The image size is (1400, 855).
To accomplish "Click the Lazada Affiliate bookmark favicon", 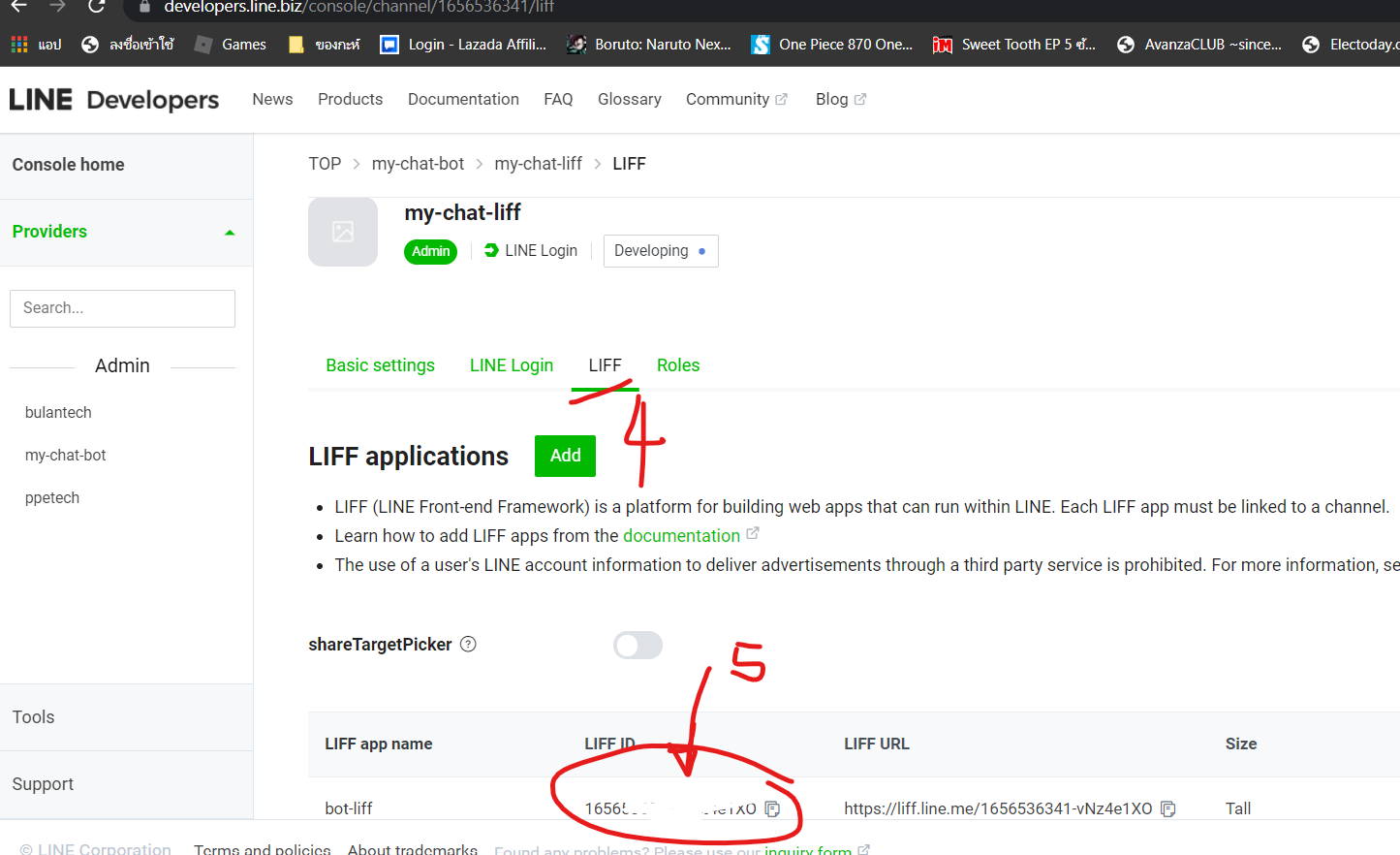I will point(389,44).
